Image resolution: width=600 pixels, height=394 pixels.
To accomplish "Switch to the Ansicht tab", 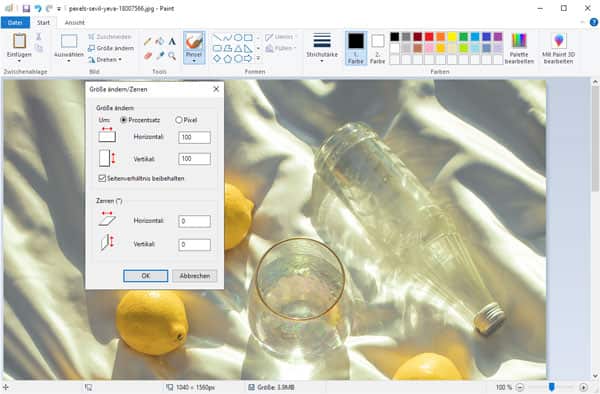I will pyautogui.click(x=75, y=23).
